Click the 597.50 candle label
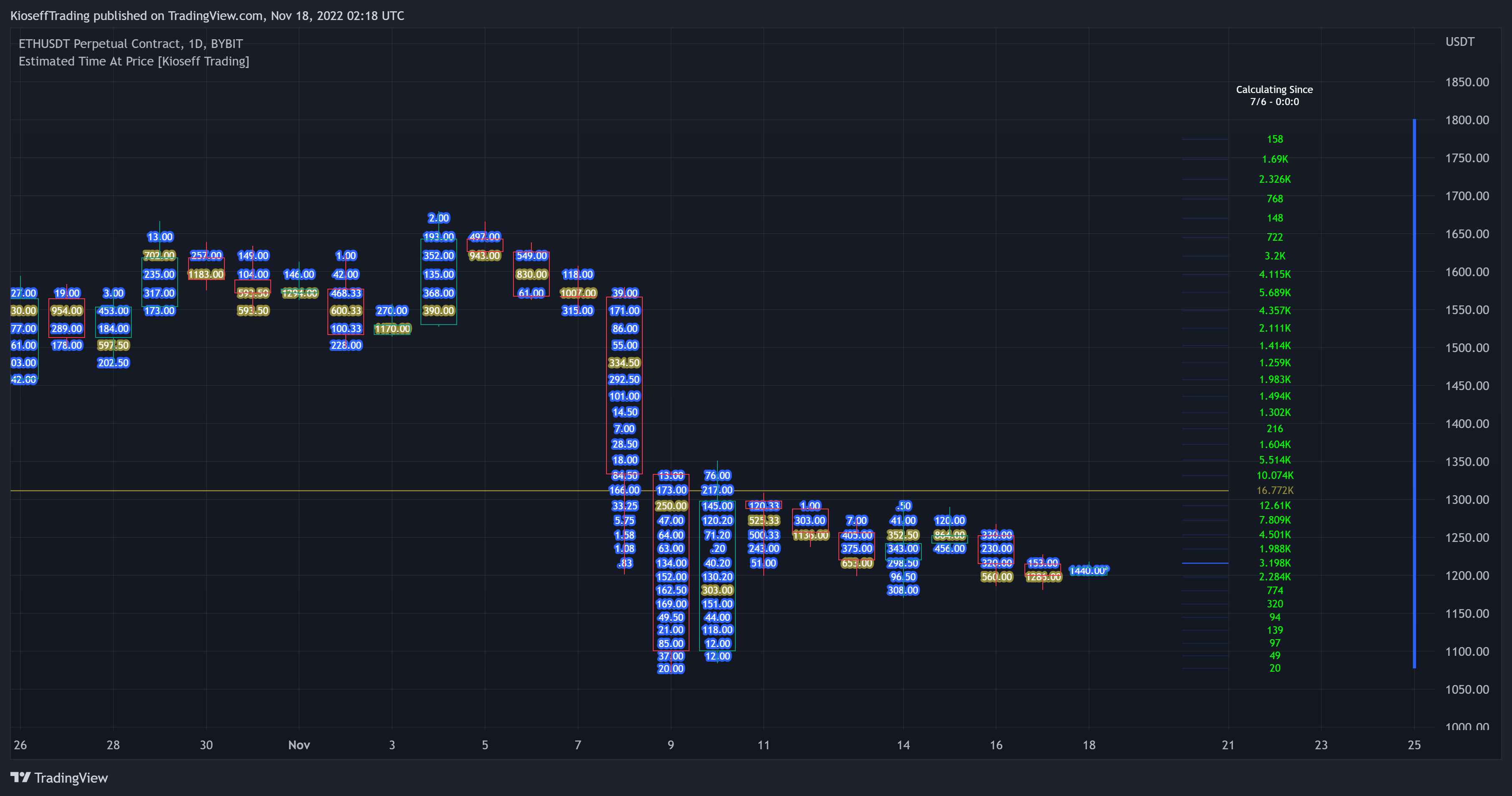 pos(113,345)
